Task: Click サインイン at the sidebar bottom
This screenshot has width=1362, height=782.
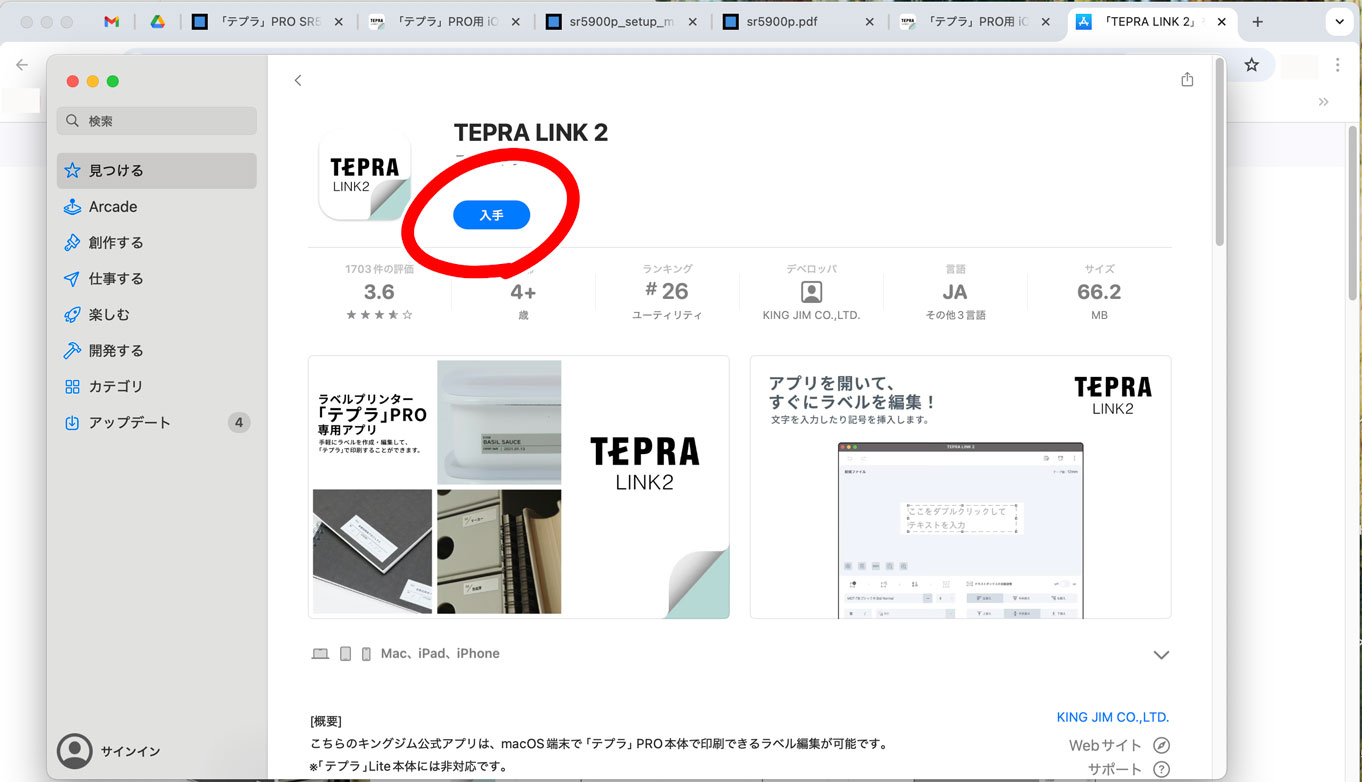Action: pos(130,751)
